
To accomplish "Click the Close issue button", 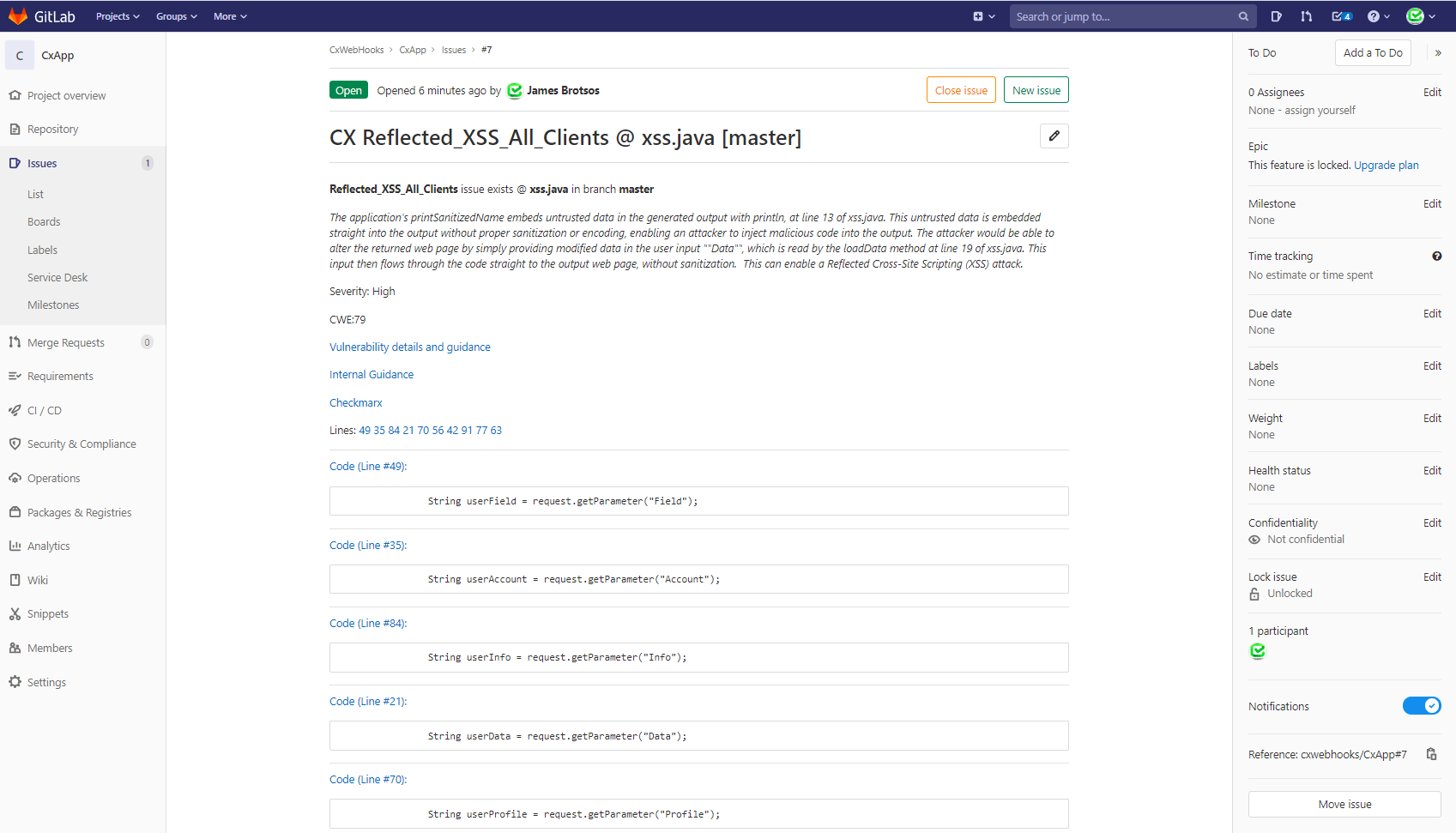I will coord(961,89).
